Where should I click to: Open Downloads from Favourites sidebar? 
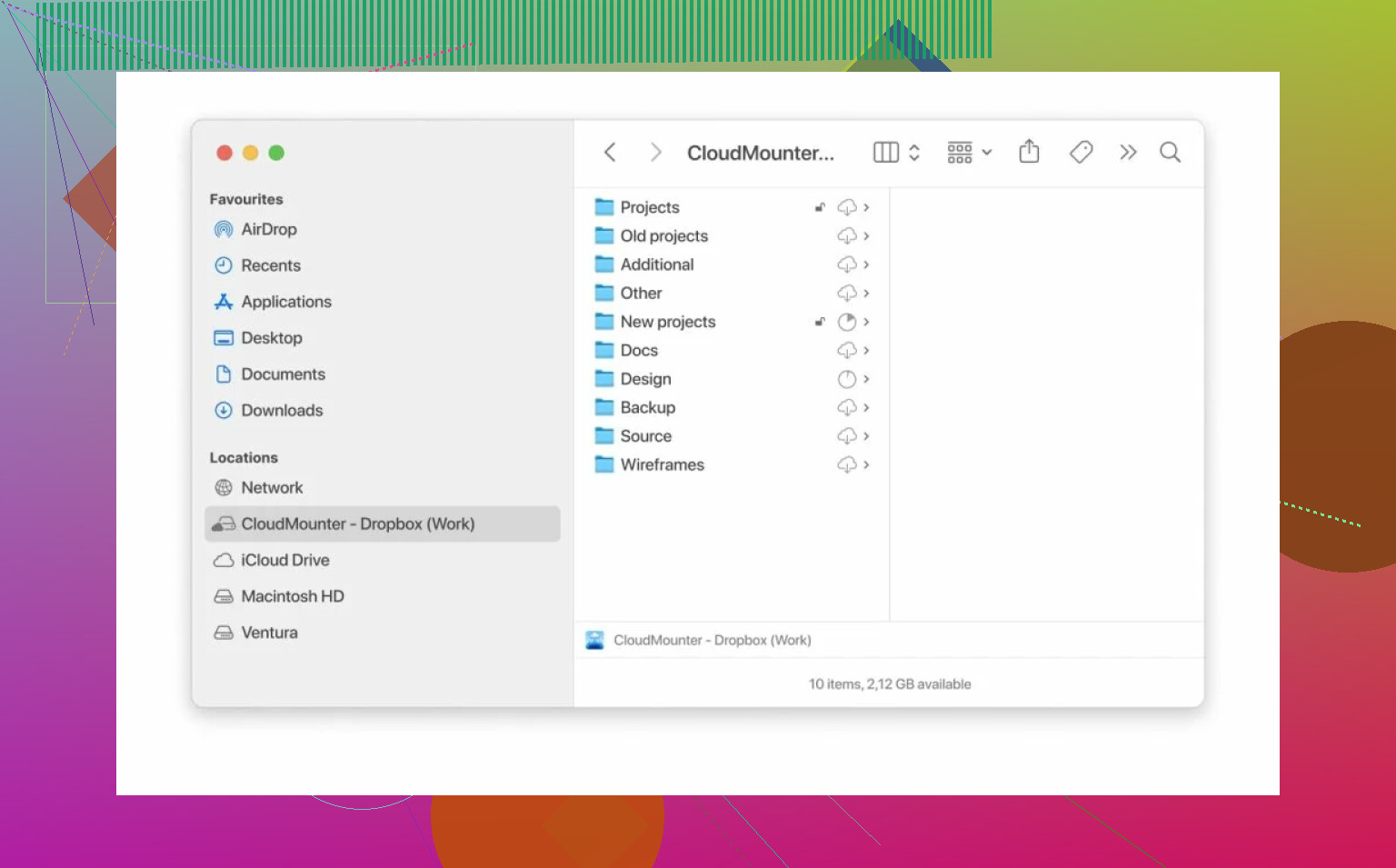pos(281,410)
